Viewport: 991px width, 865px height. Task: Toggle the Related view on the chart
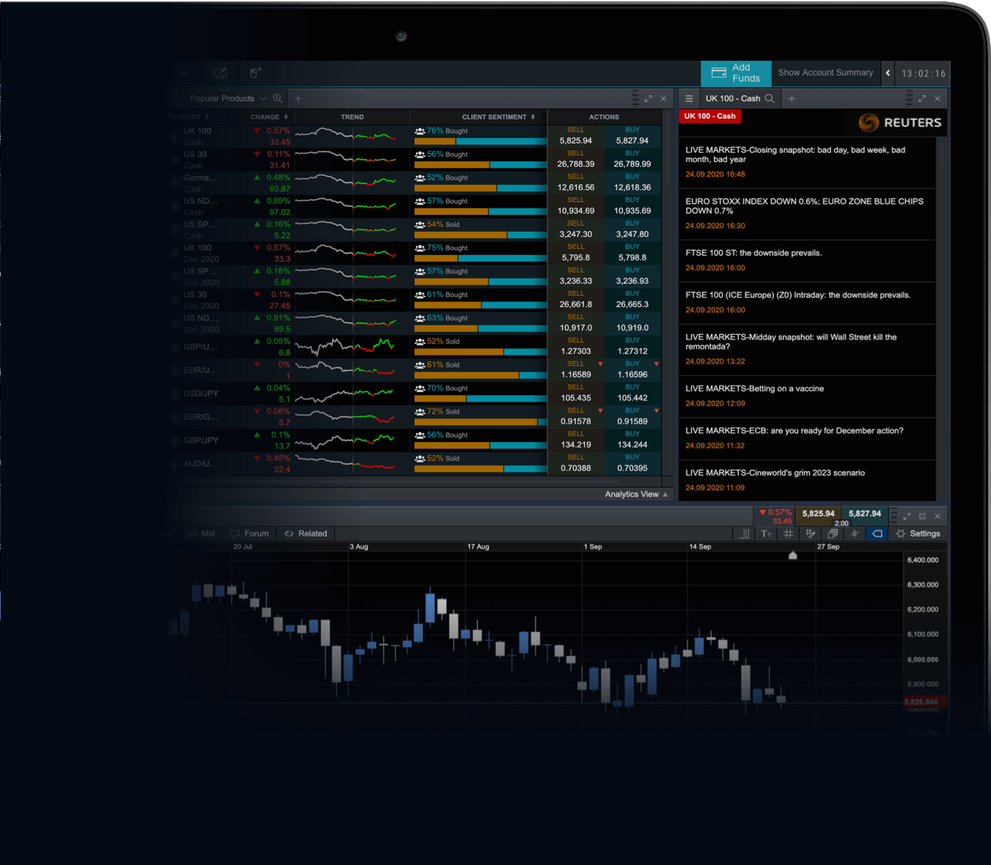point(305,533)
